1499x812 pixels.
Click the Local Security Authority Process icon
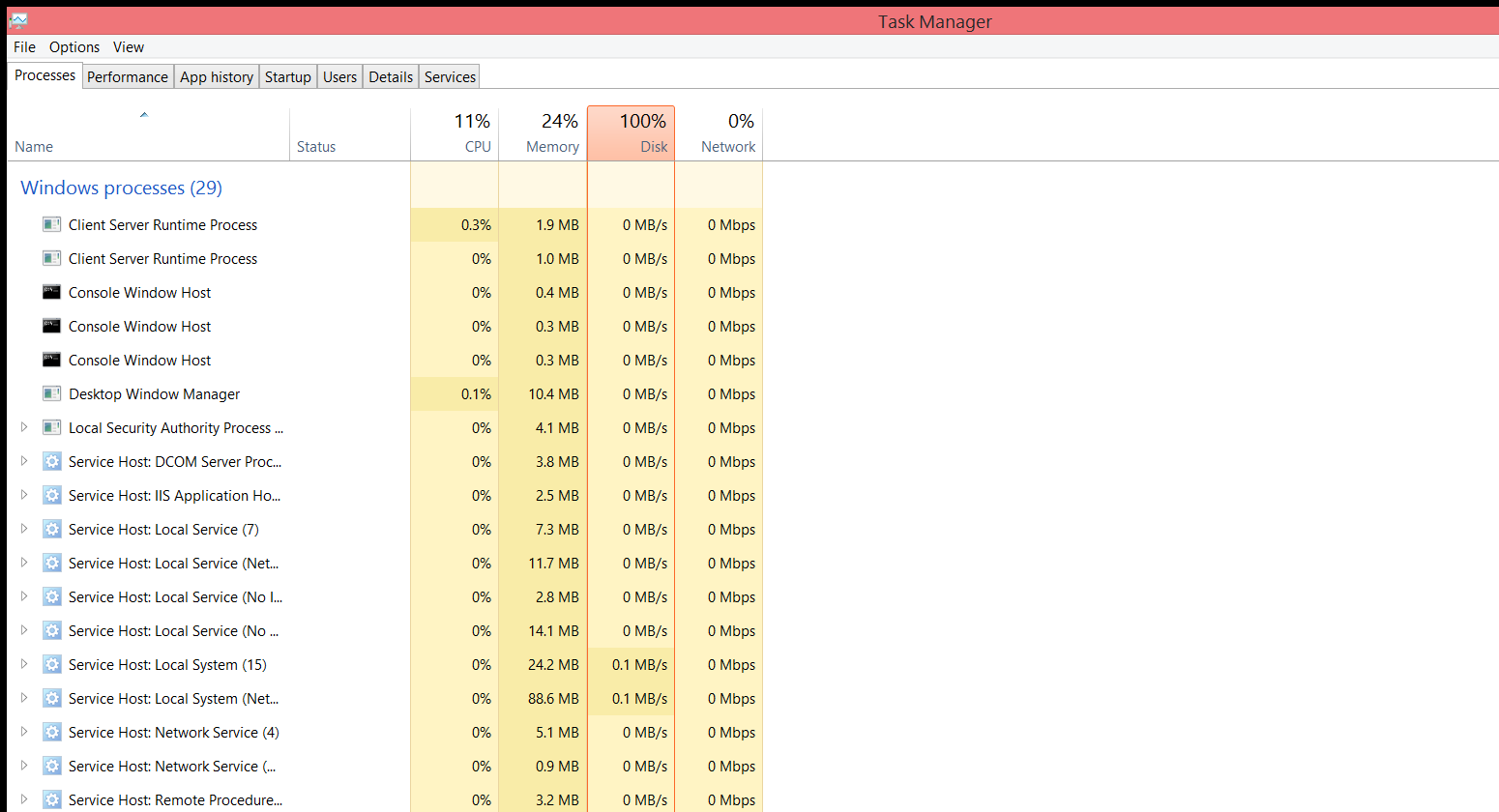click(x=51, y=427)
